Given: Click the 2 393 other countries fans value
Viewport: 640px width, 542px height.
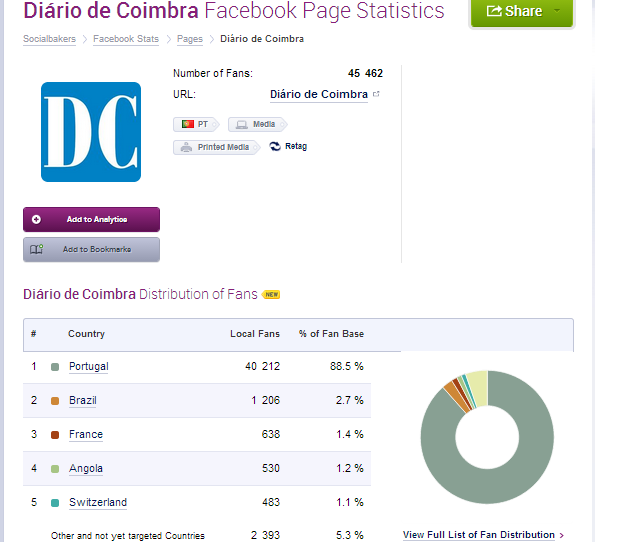Looking at the screenshot, I should (x=265, y=535).
